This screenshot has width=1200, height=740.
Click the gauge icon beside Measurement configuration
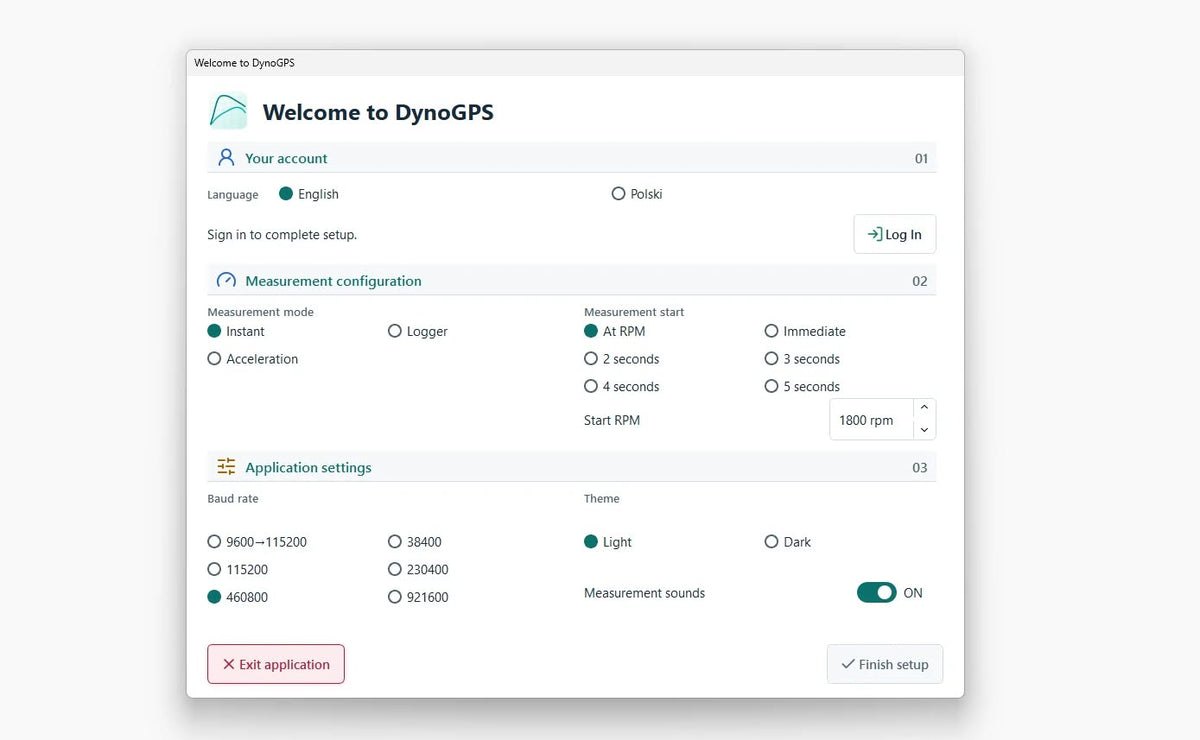(x=226, y=281)
